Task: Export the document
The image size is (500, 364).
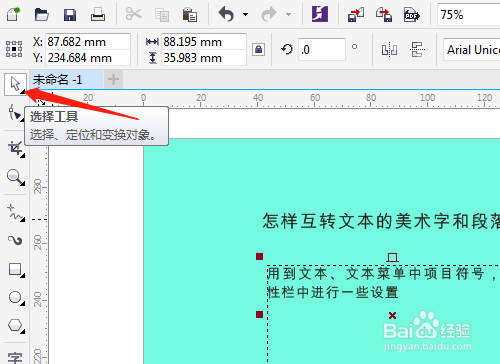Action: (384, 15)
